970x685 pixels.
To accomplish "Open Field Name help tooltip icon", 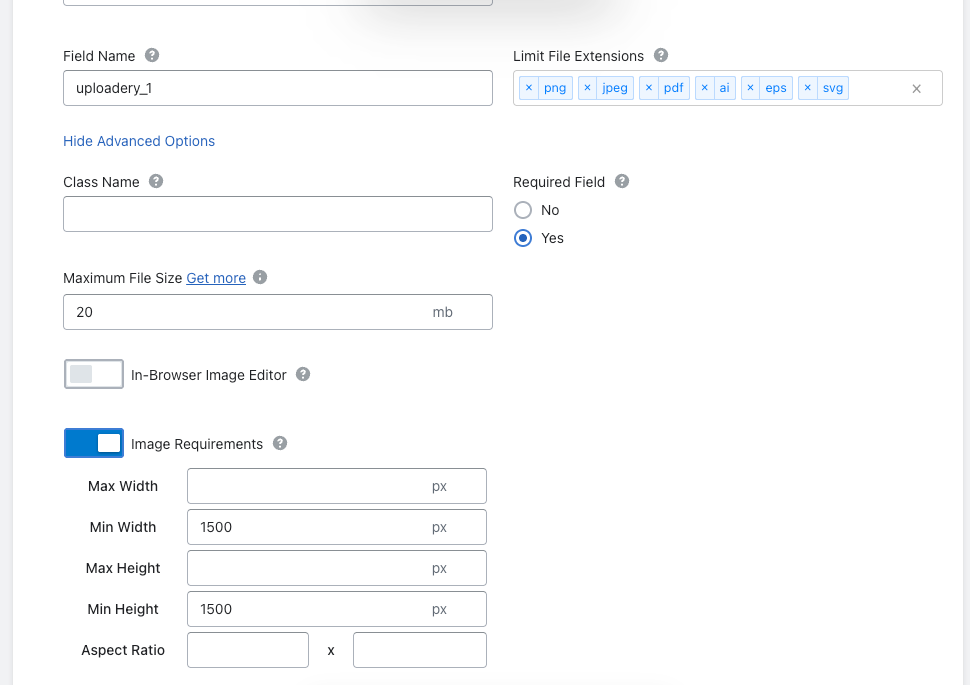I will coord(152,55).
